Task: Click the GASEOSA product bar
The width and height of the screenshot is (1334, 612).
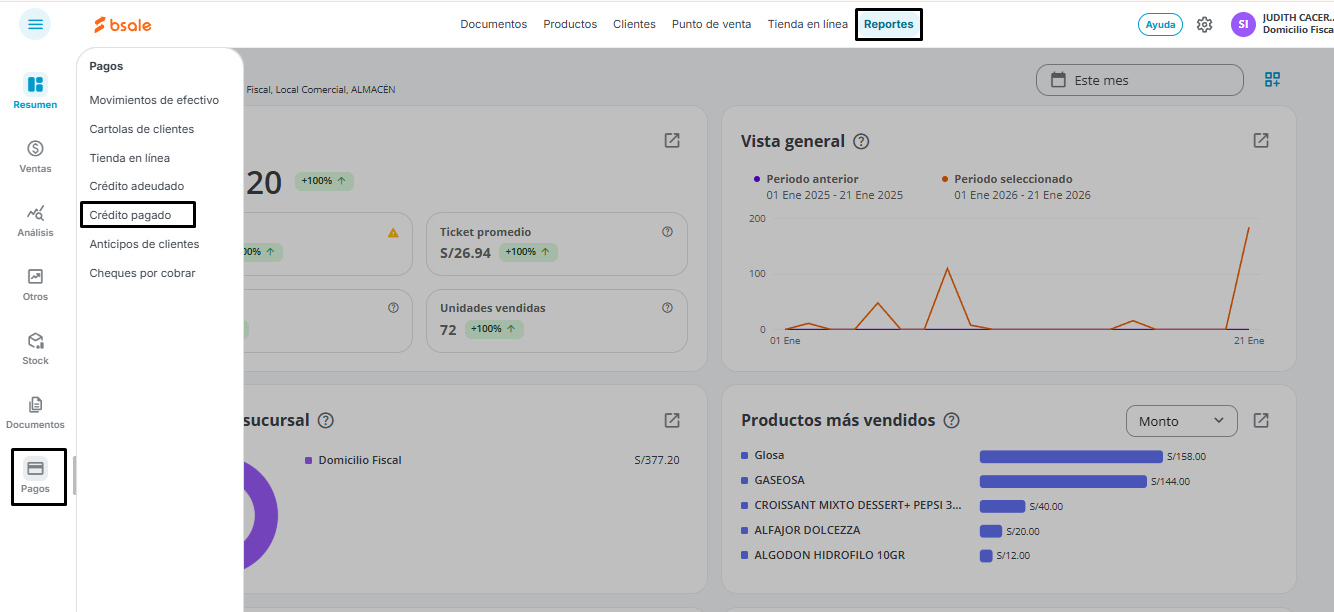Action: coord(1063,481)
